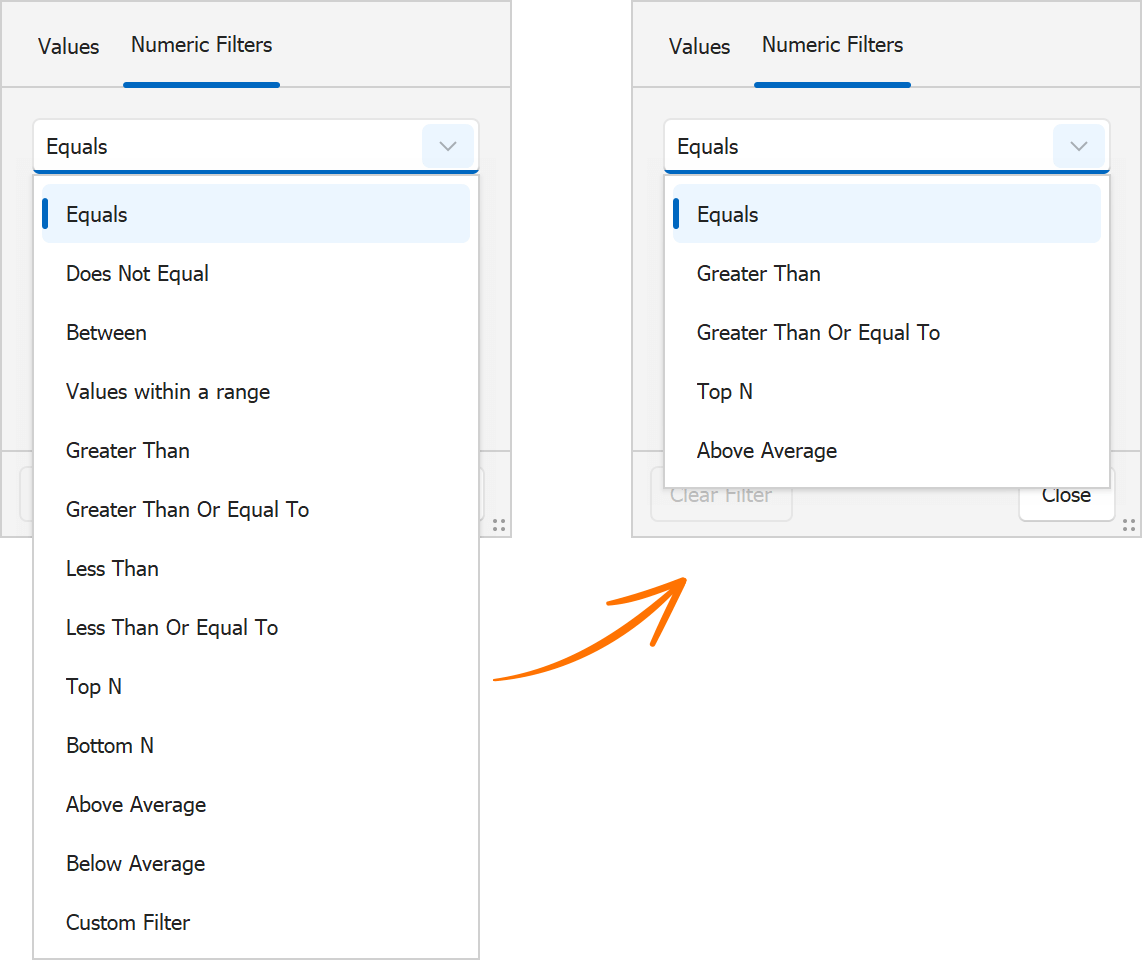Click the left Equals combo box field

click(x=256, y=146)
